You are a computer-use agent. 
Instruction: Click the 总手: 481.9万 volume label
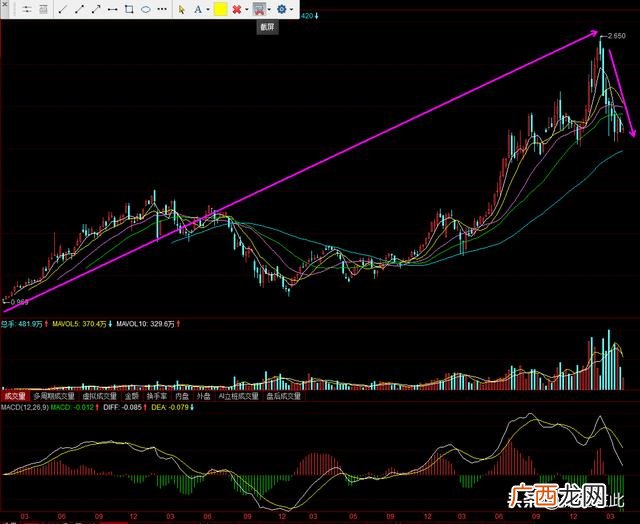[21, 324]
